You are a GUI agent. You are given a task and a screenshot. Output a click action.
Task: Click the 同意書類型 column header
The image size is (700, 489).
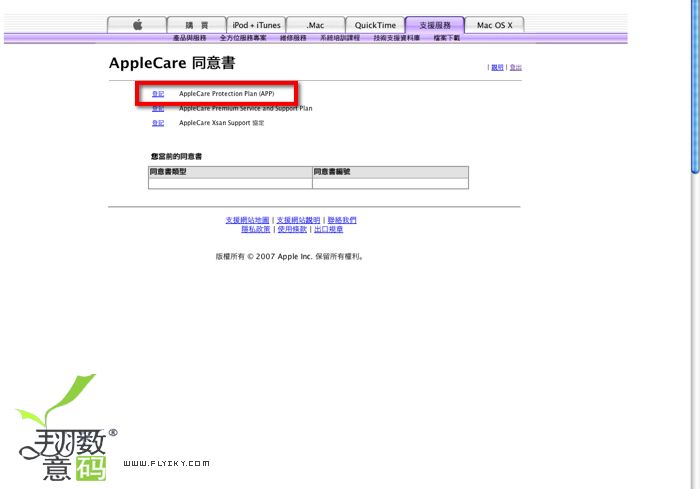230,172
